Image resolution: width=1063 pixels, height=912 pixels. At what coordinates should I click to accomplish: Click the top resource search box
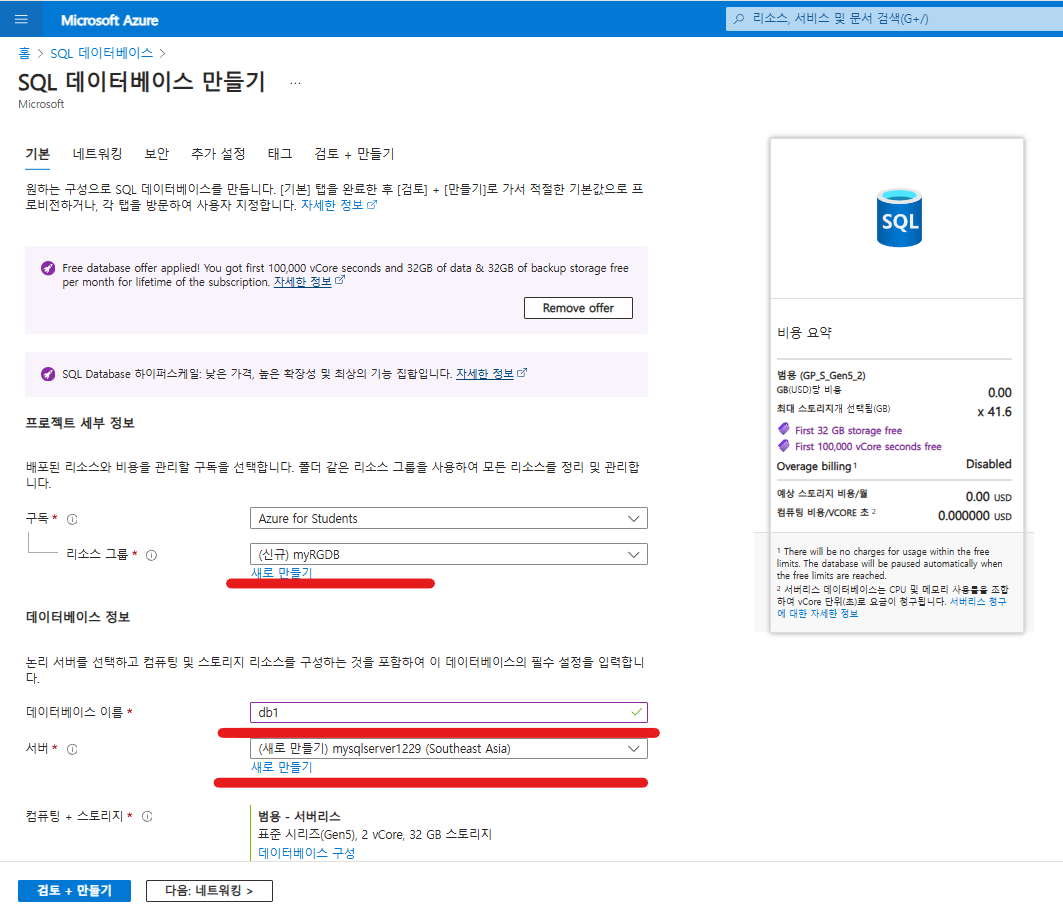click(x=894, y=19)
